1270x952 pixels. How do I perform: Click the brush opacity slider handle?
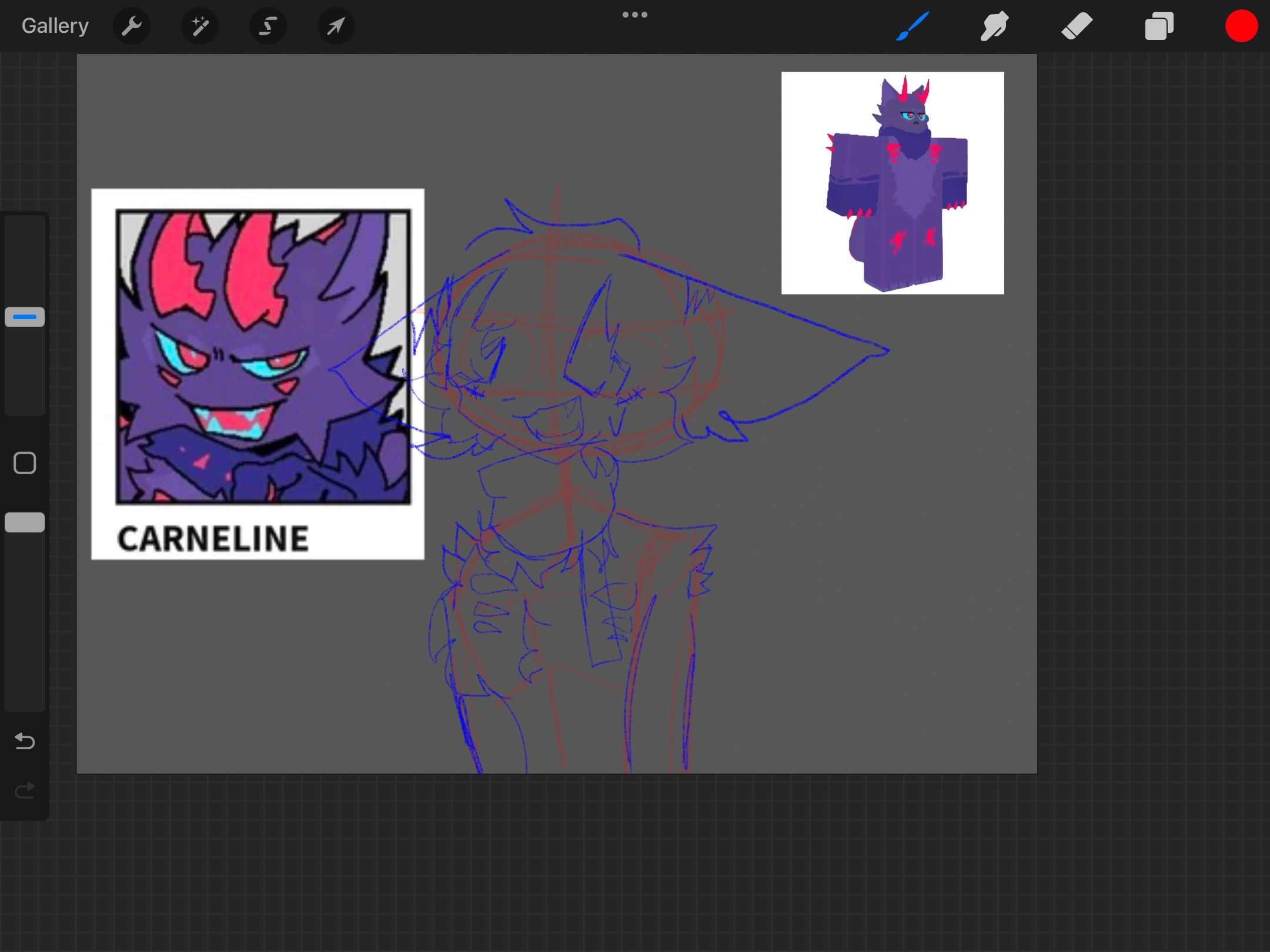[25, 522]
